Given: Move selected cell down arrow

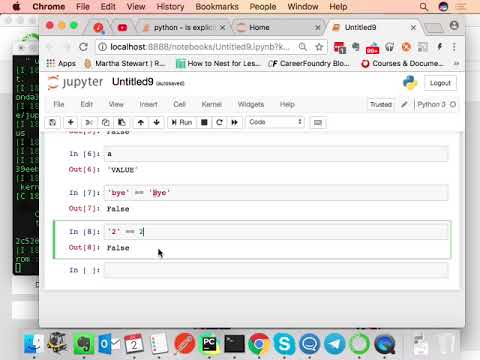Looking at the screenshot, I should (x=156, y=122).
